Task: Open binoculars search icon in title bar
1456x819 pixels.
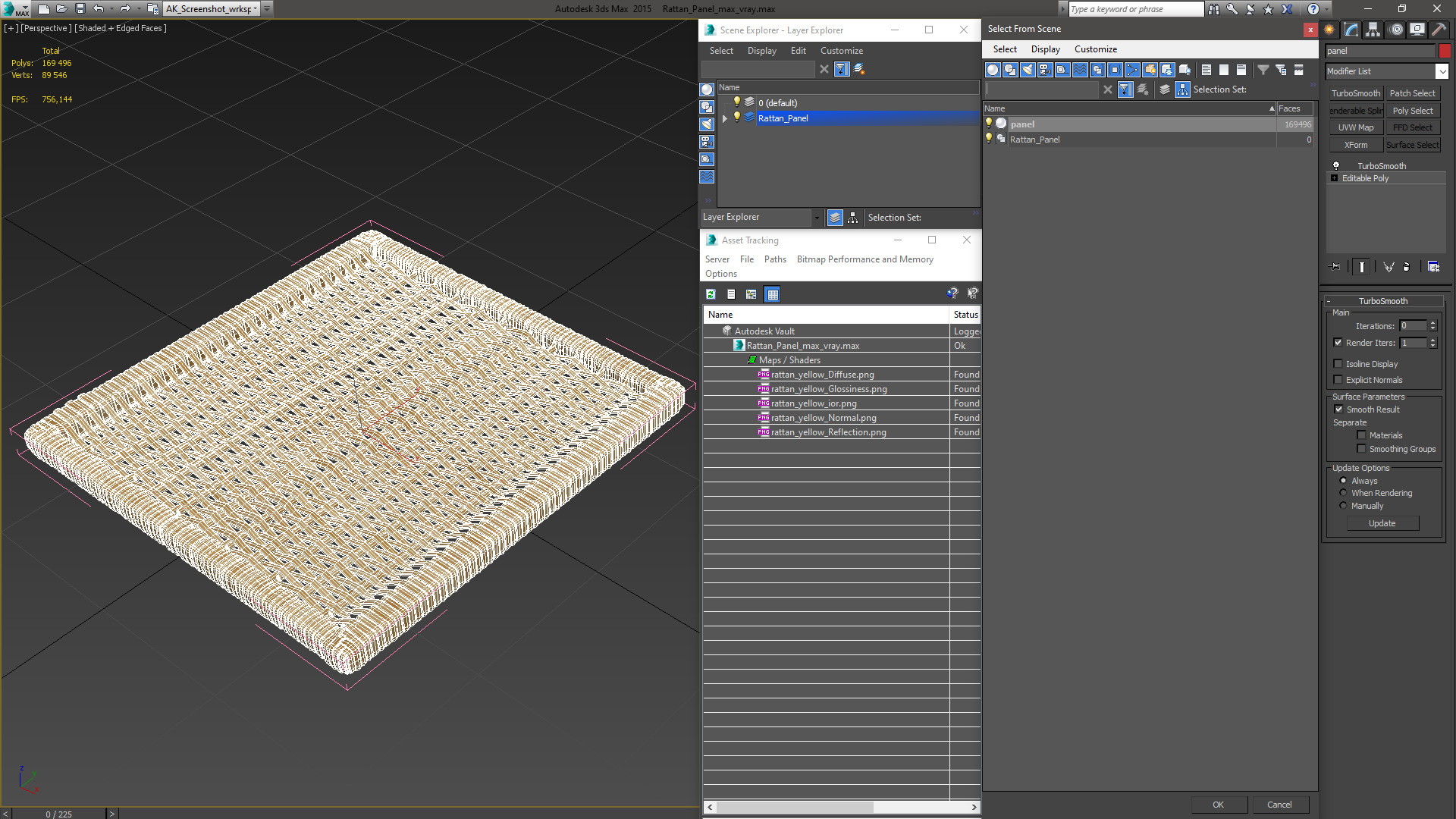Action: tap(1214, 9)
